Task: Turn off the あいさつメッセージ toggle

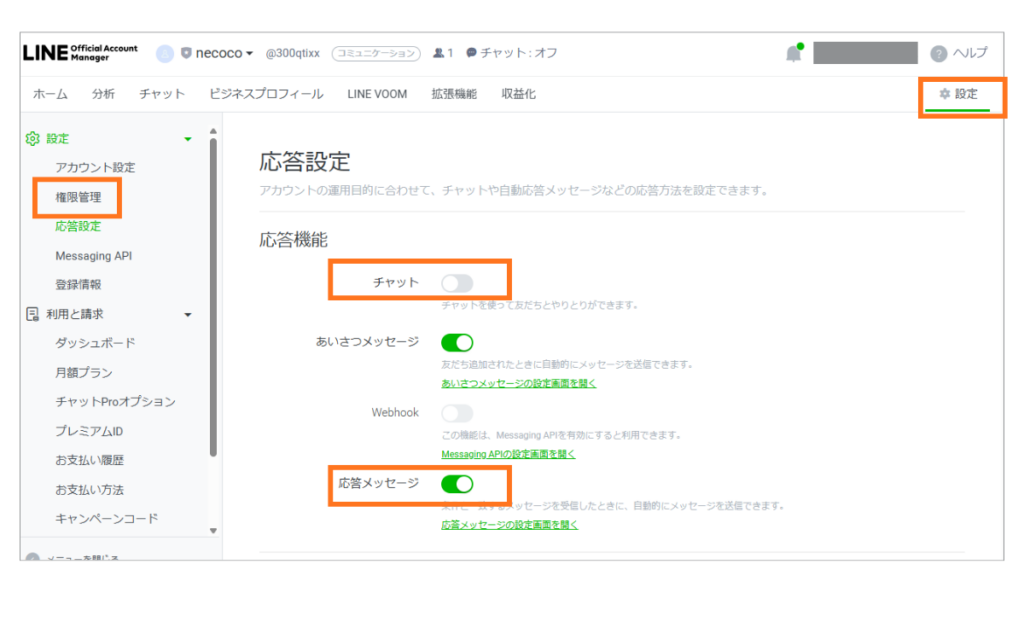Action: tap(457, 343)
